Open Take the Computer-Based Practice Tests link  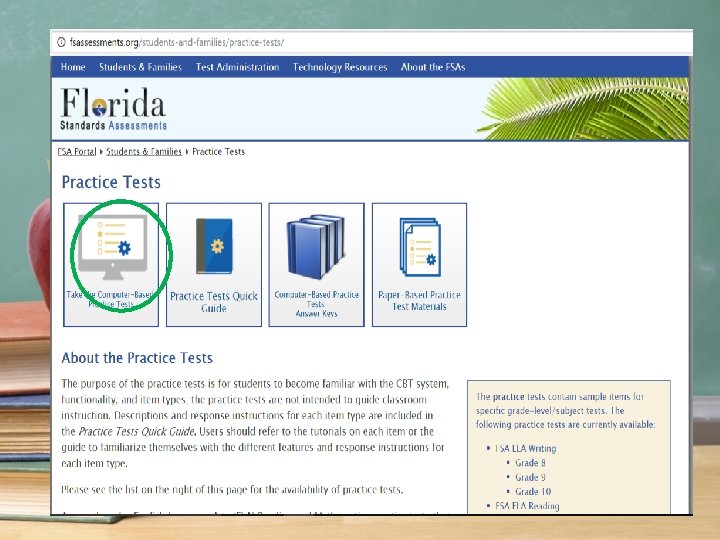tap(111, 299)
